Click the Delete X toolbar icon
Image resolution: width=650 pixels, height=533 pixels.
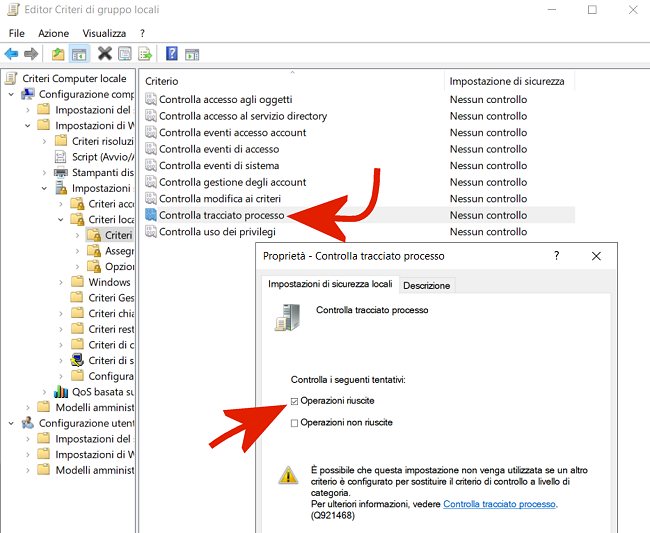(x=104, y=54)
